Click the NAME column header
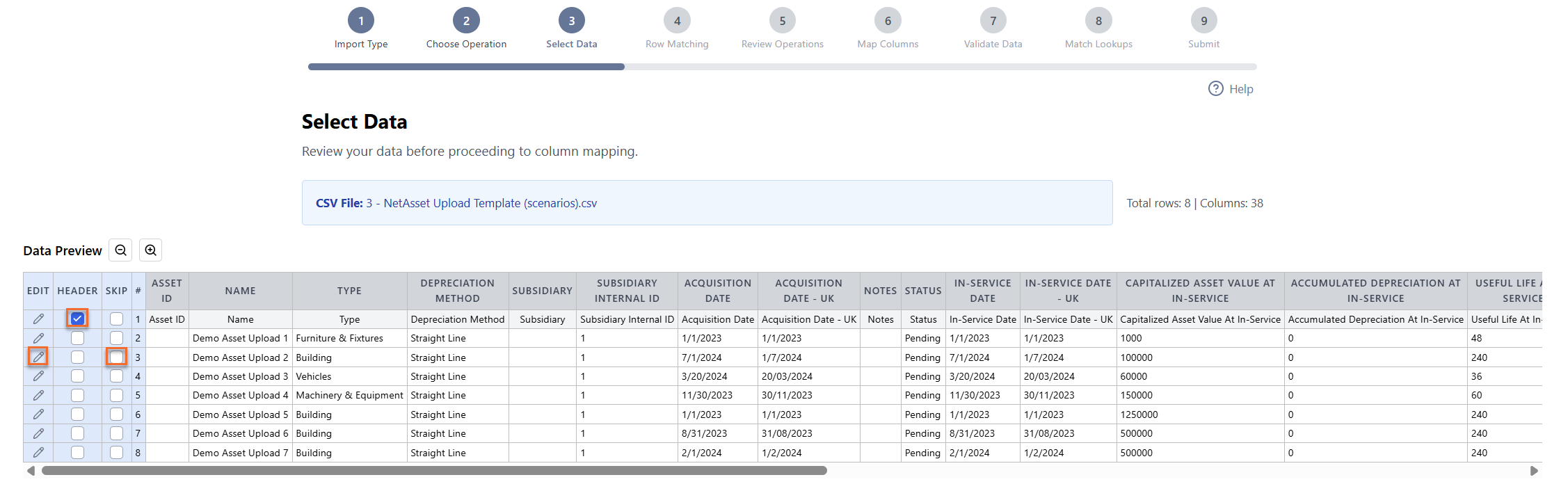 click(x=241, y=291)
